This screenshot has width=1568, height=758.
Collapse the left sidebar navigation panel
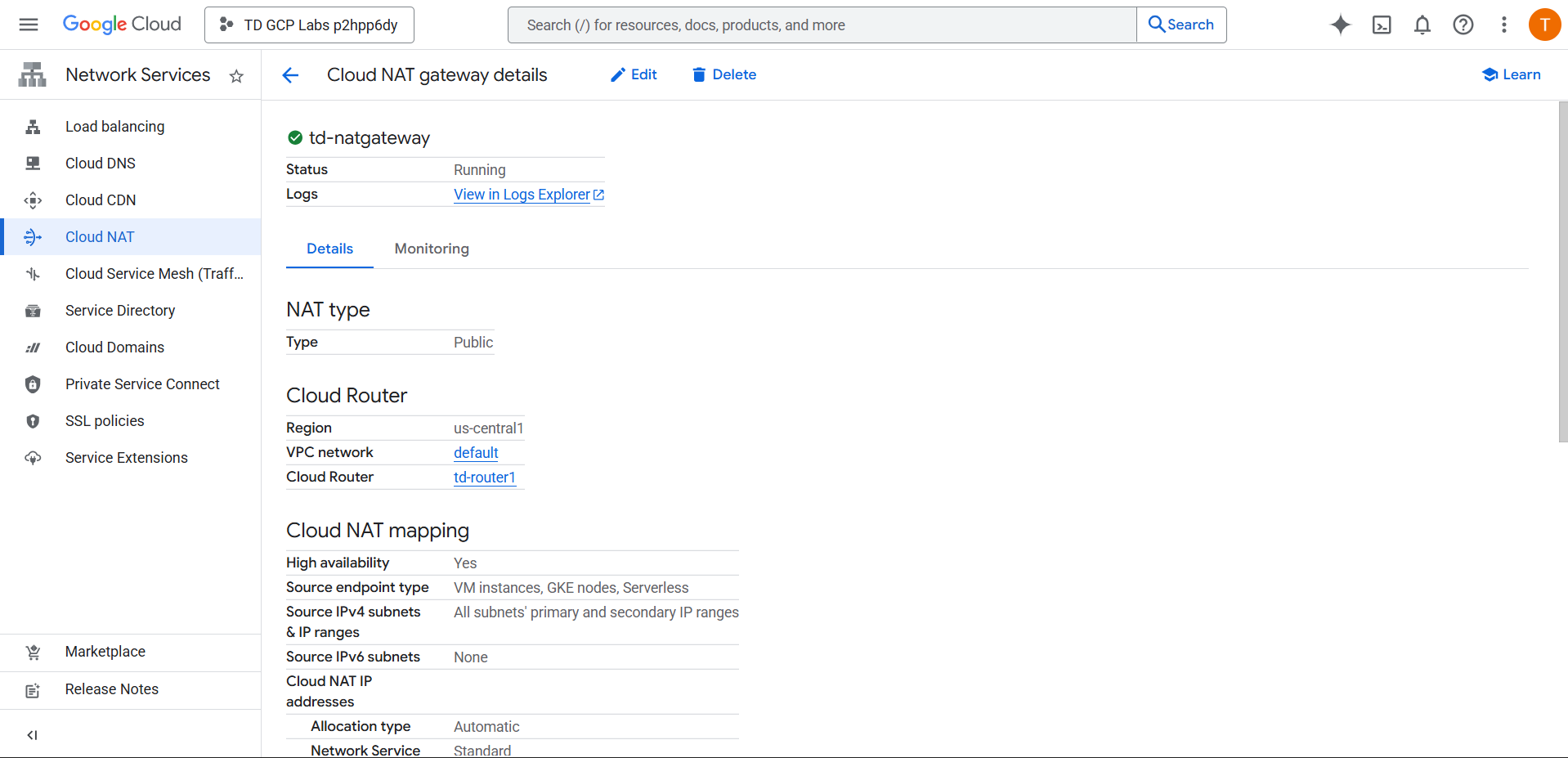[32, 734]
